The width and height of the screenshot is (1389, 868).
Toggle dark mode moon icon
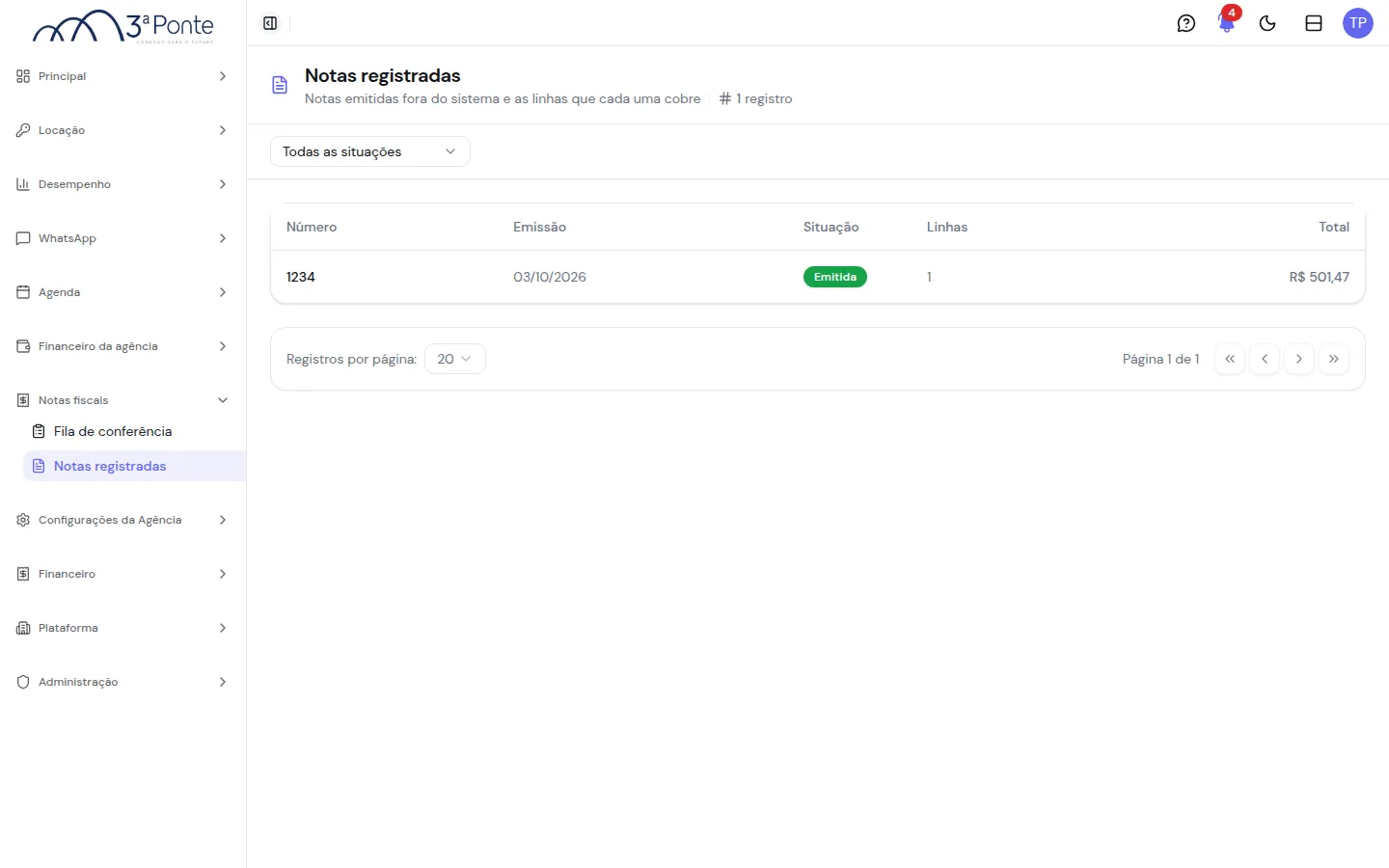point(1267,23)
